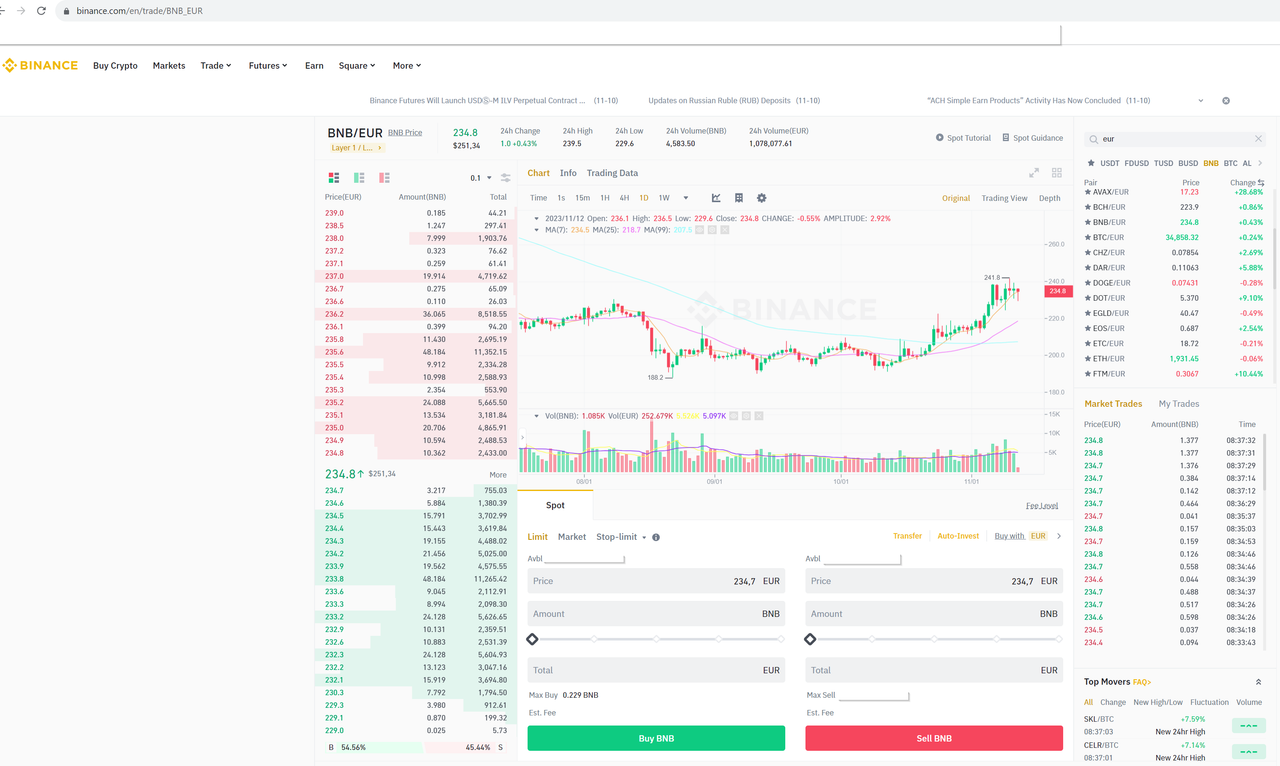This screenshot has width=1280, height=766.
Task: Open the 0.1 price grouping dropdown
Action: tap(481, 178)
